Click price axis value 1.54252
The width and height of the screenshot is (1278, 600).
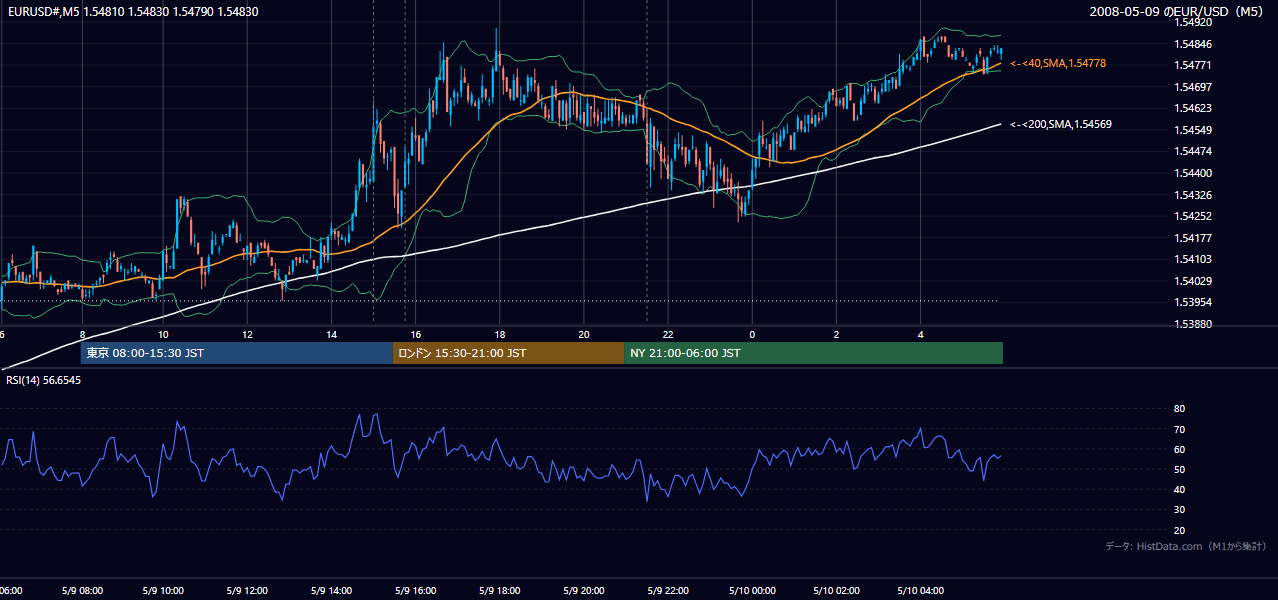[1193, 216]
